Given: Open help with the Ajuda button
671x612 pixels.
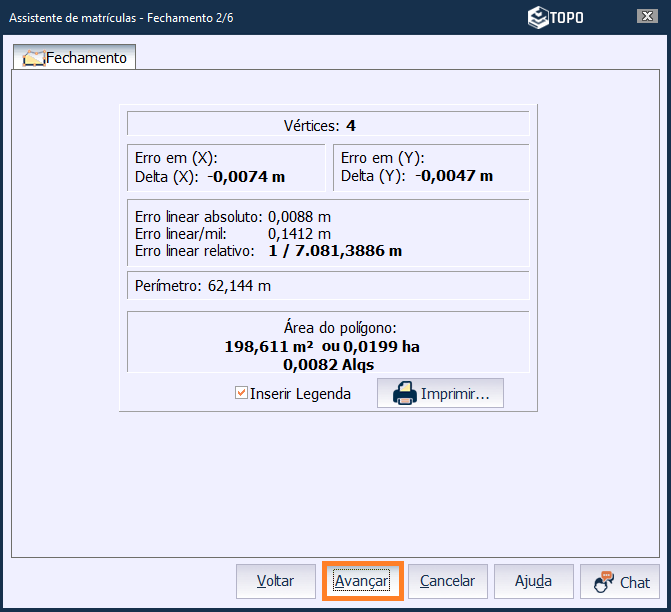Looking at the screenshot, I should [x=534, y=581].
